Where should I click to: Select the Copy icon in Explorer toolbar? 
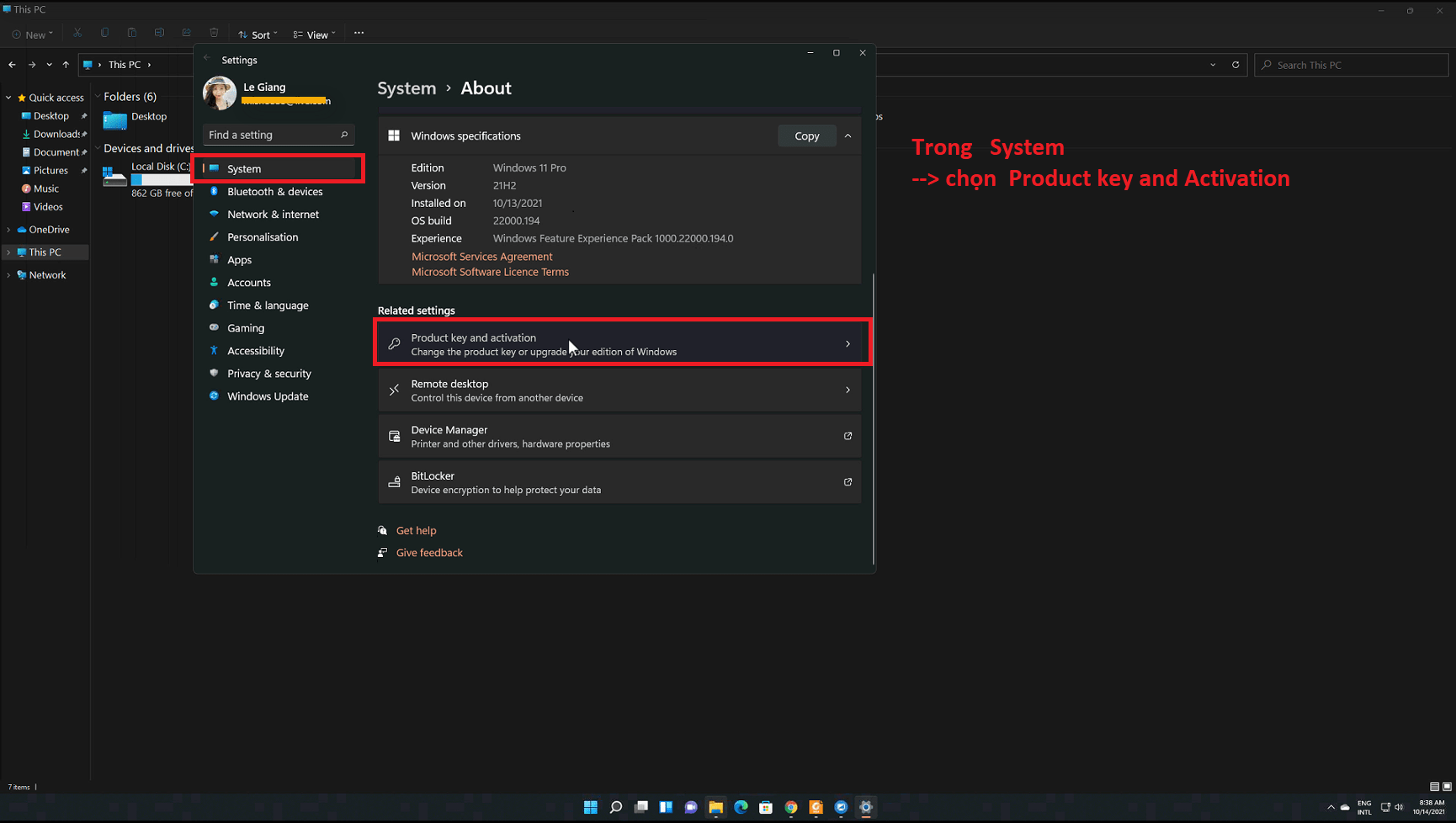pyautogui.click(x=104, y=33)
